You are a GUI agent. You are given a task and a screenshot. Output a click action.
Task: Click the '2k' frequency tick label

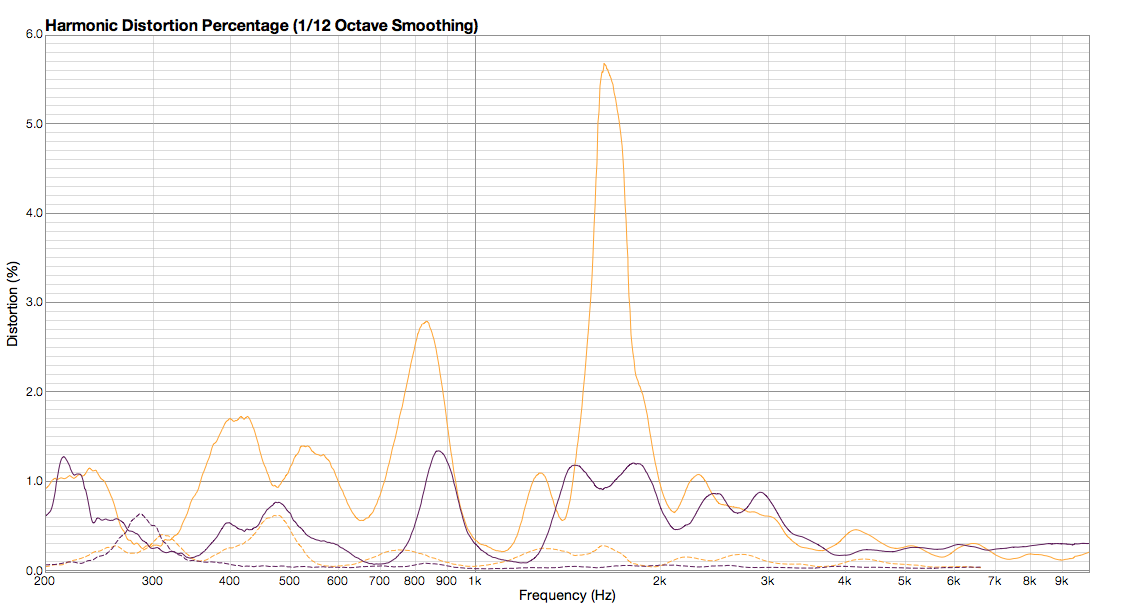(660, 581)
